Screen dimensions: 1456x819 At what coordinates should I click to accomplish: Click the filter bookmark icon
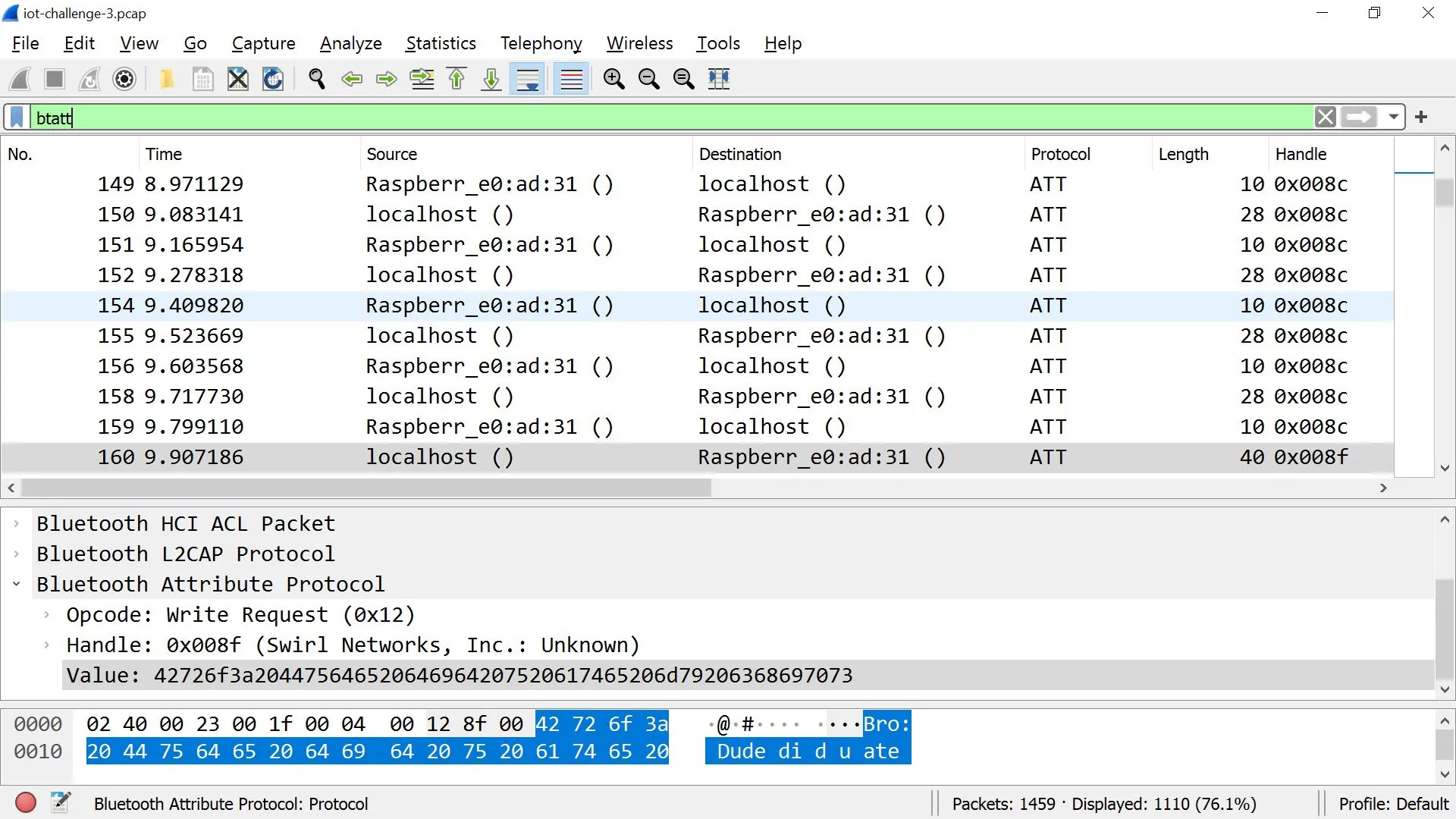(x=17, y=118)
